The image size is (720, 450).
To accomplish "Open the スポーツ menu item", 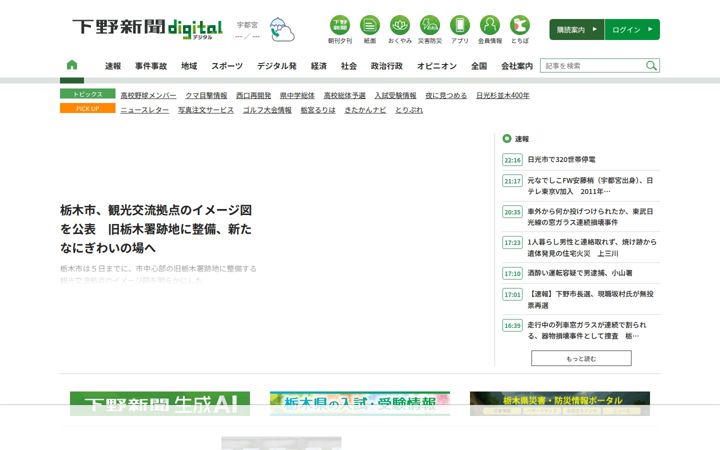I will pos(227,66).
